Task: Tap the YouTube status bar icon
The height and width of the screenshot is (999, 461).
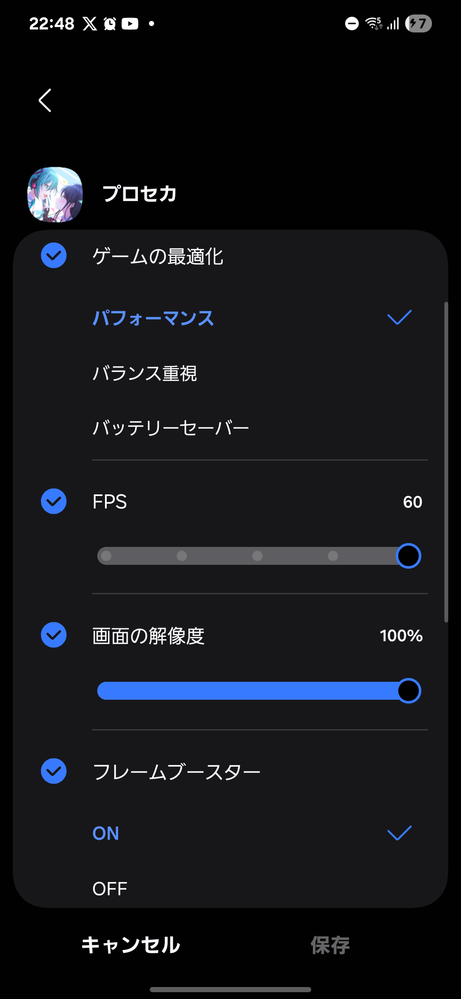Action: 130,24
